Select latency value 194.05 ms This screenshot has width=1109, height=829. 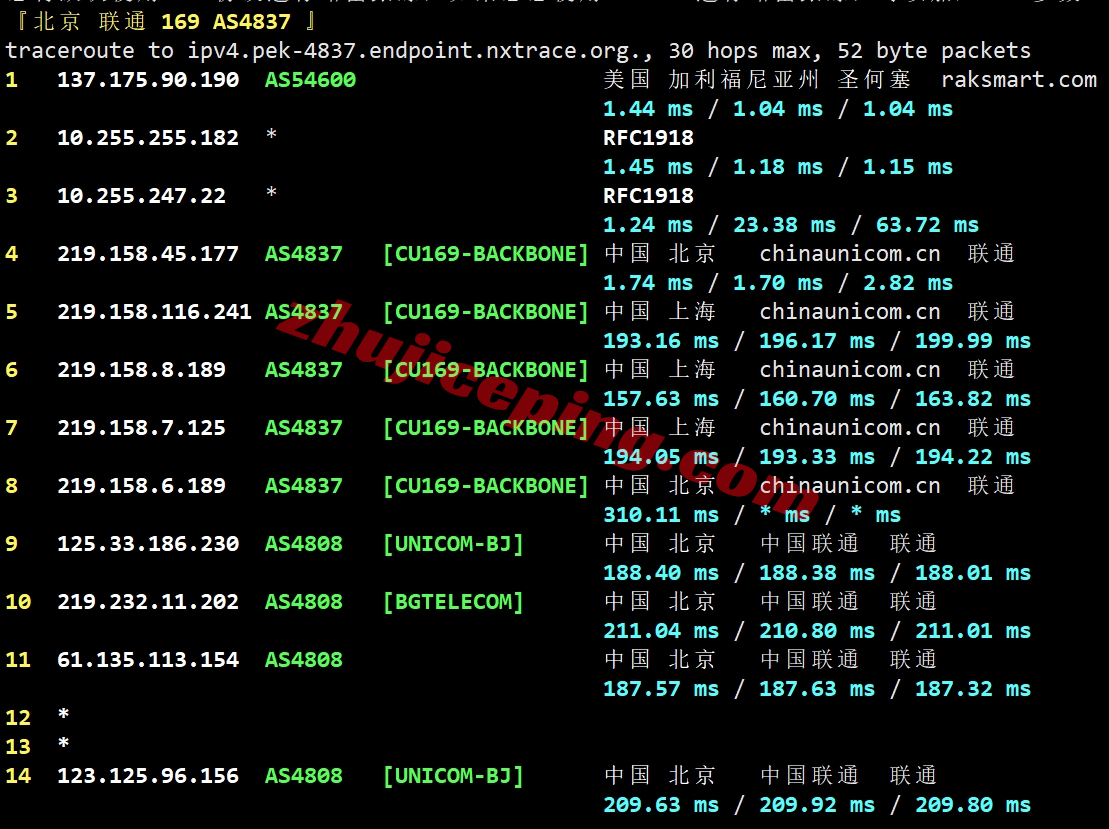click(x=661, y=456)
